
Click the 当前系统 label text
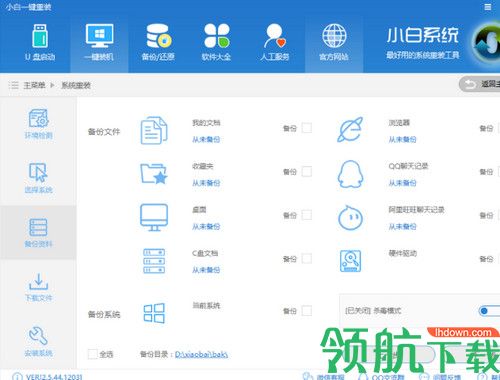[x=206, y=305]
